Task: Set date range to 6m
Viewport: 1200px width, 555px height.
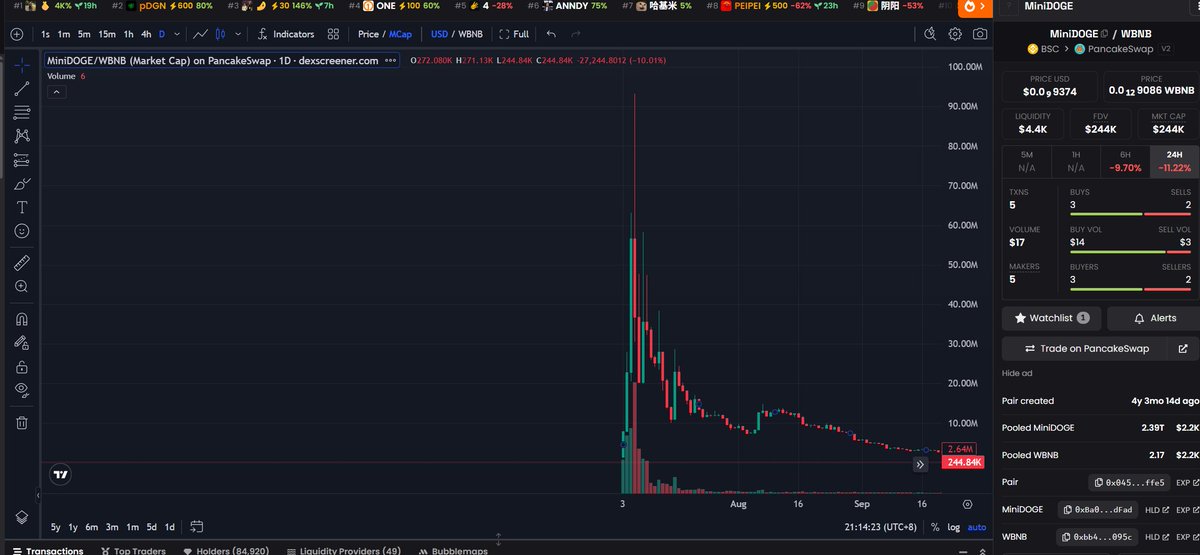Action: [92, 527]
